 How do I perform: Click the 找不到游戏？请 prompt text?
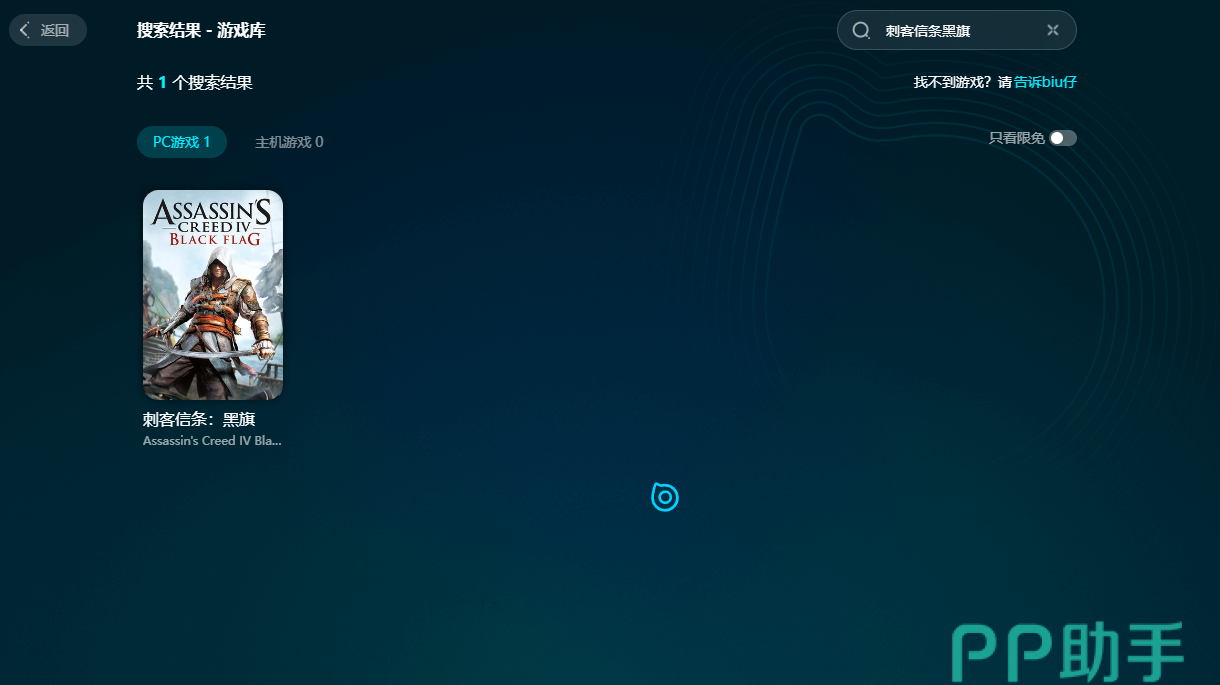point(962,82)
